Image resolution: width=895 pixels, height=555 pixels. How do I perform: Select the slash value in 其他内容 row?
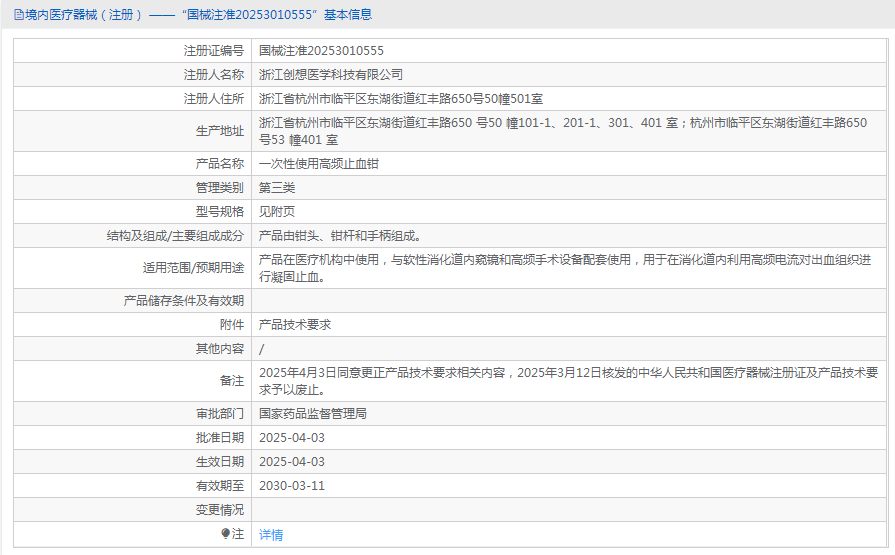coord(261,349)
